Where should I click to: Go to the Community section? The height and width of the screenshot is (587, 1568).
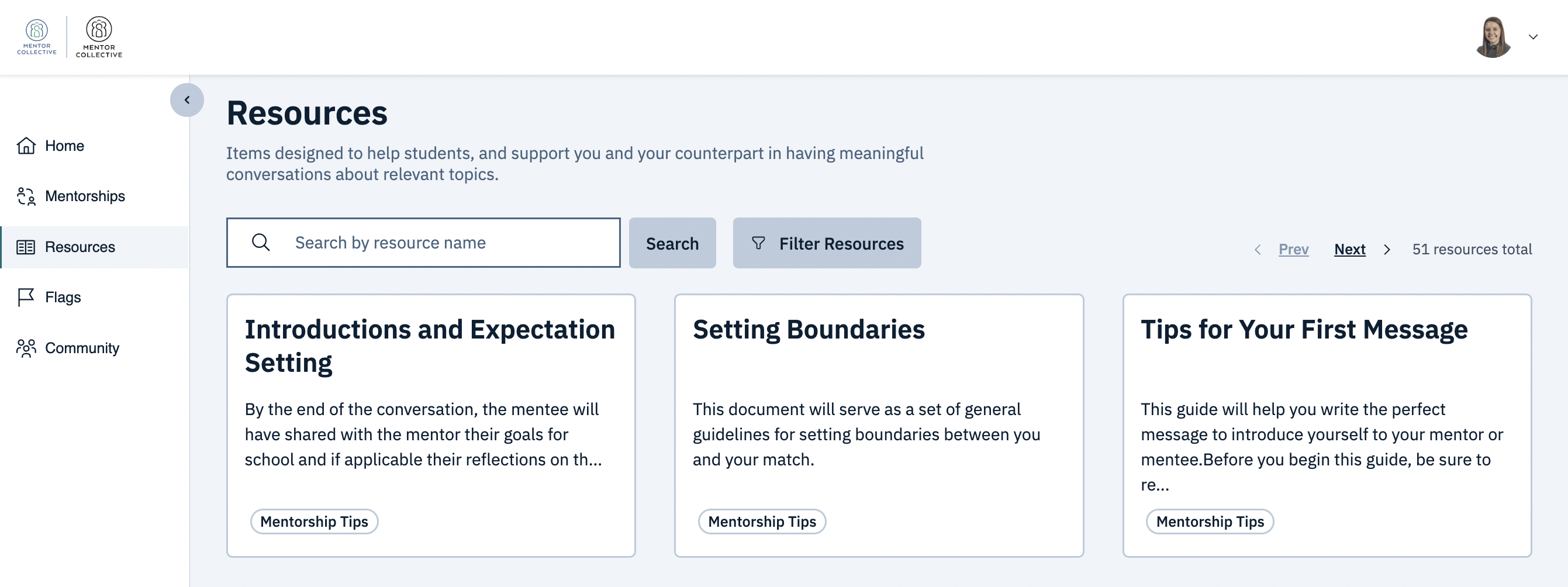click(x=82, y=348)
